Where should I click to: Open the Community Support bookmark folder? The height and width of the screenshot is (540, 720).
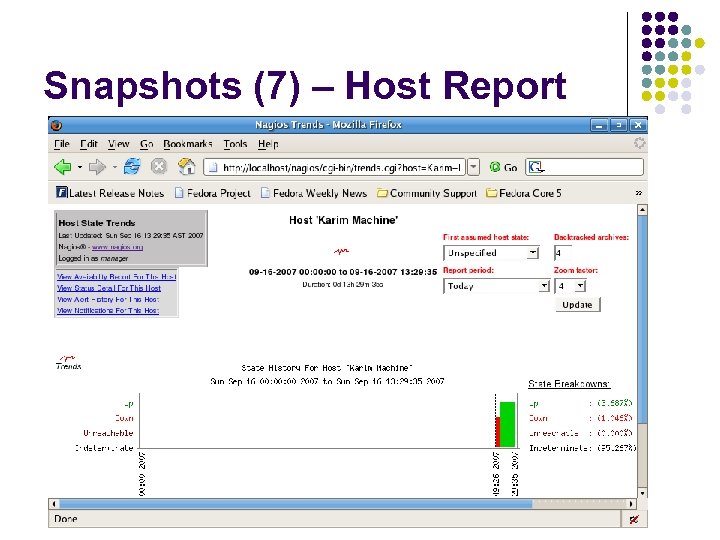(427, 193)
